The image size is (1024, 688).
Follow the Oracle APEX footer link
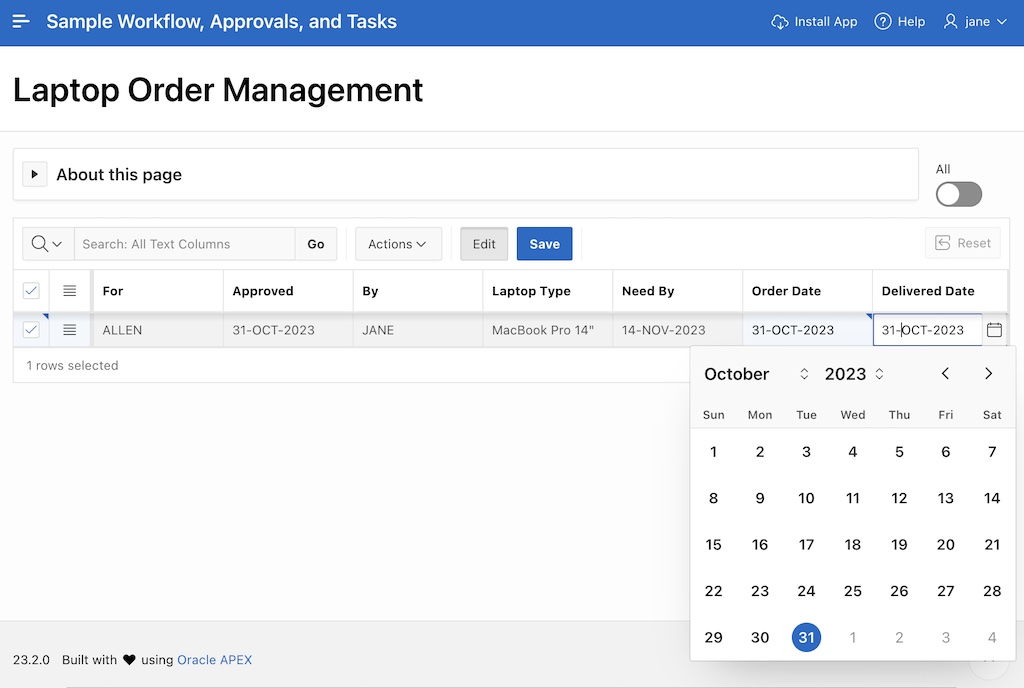click(214, 659)
